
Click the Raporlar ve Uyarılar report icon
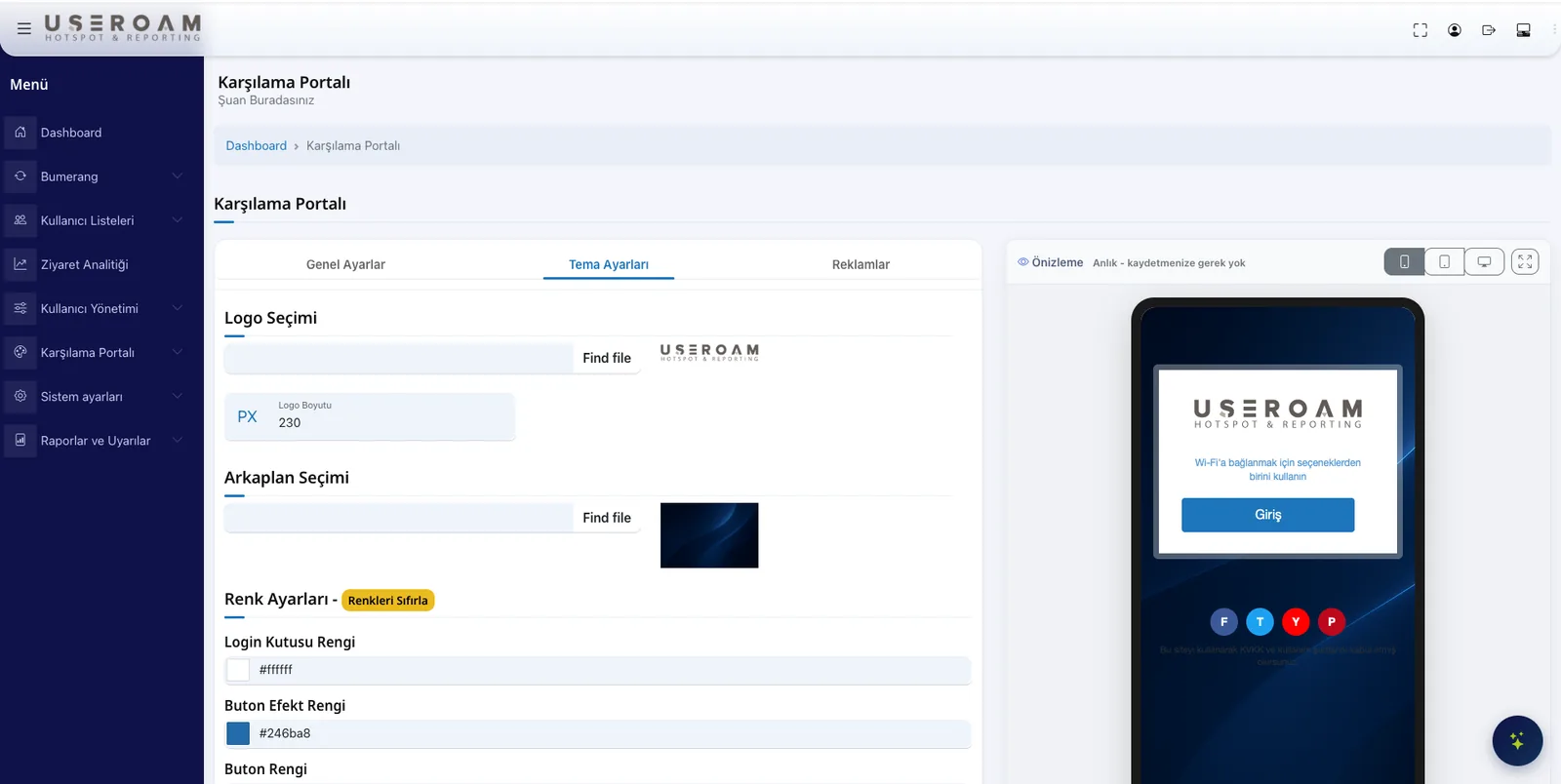[20, 440]
